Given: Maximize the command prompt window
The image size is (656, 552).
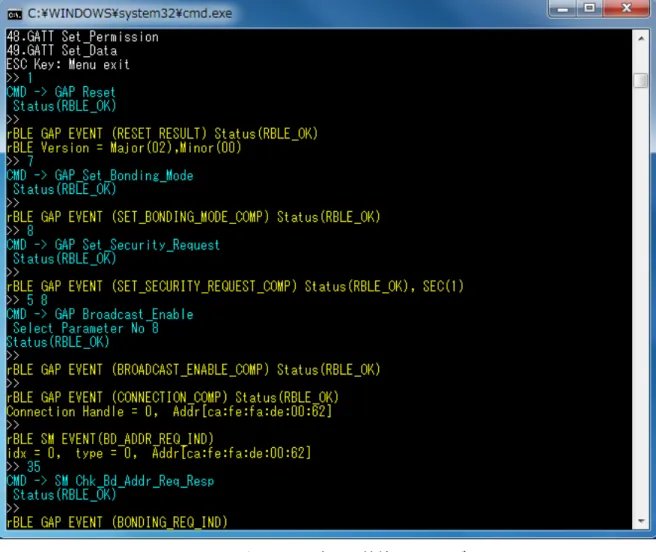Looking at the screenshot, I should (589, 8).
